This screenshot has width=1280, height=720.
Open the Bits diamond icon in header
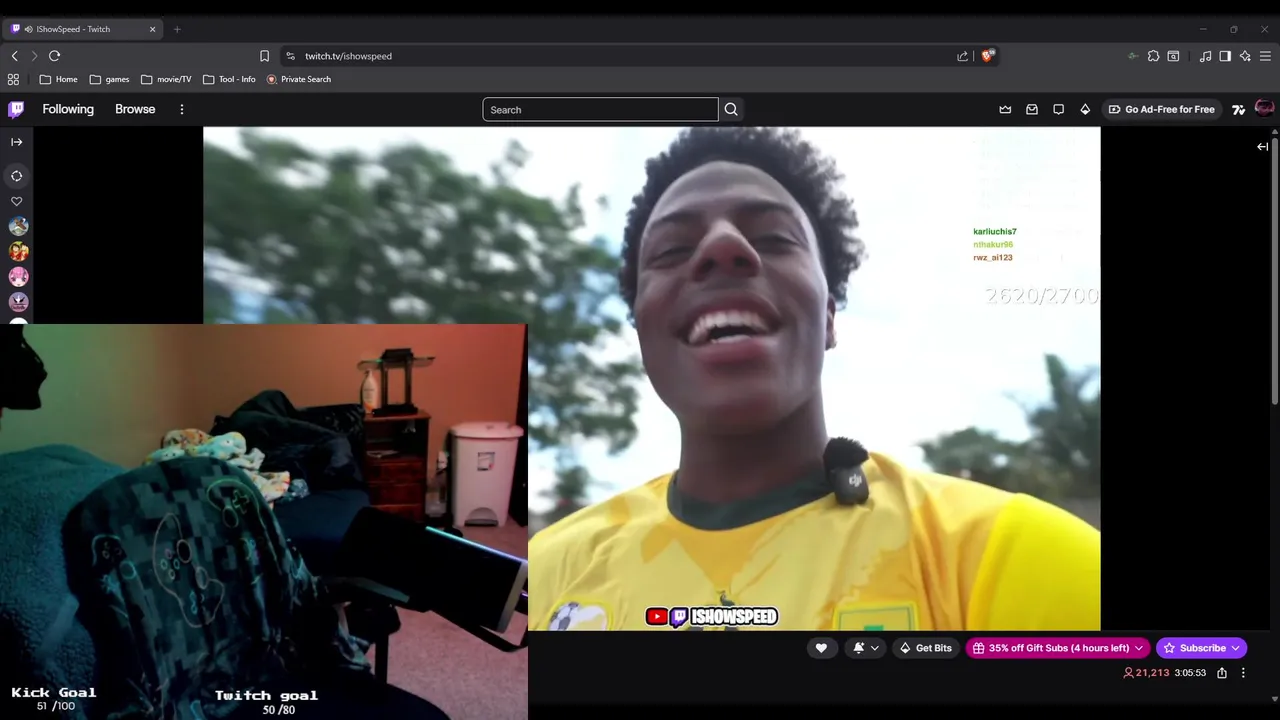(1085, 109)
